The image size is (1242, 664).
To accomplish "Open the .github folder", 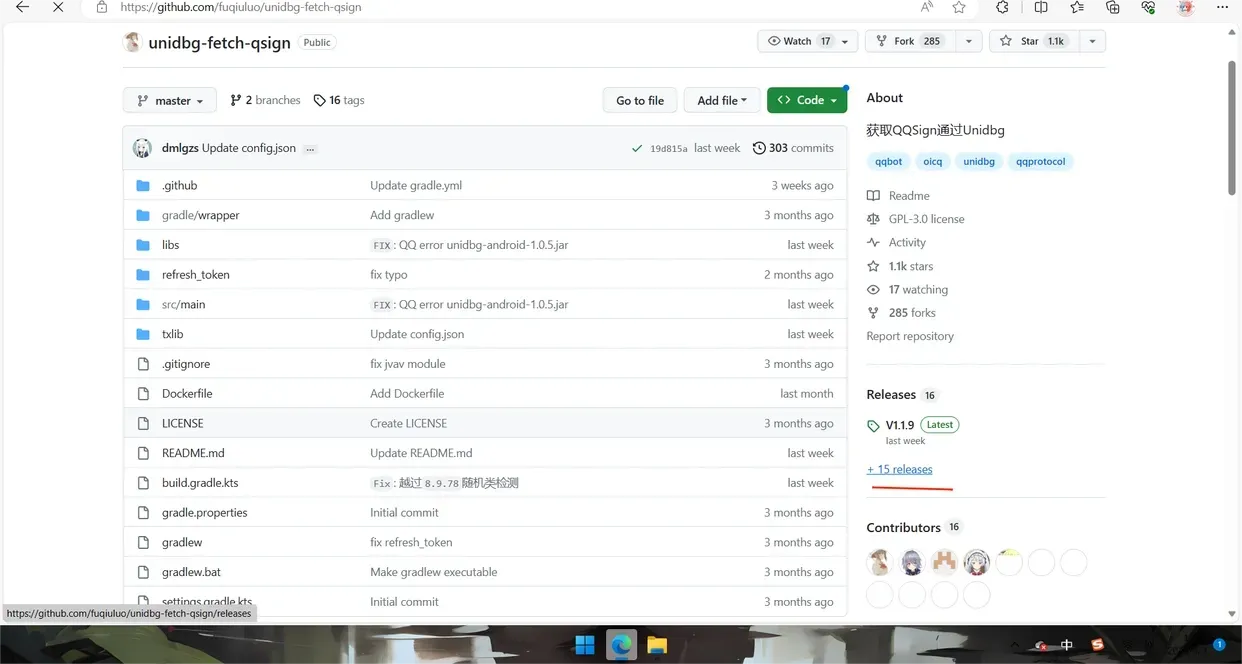I will (x=179, y=185).
